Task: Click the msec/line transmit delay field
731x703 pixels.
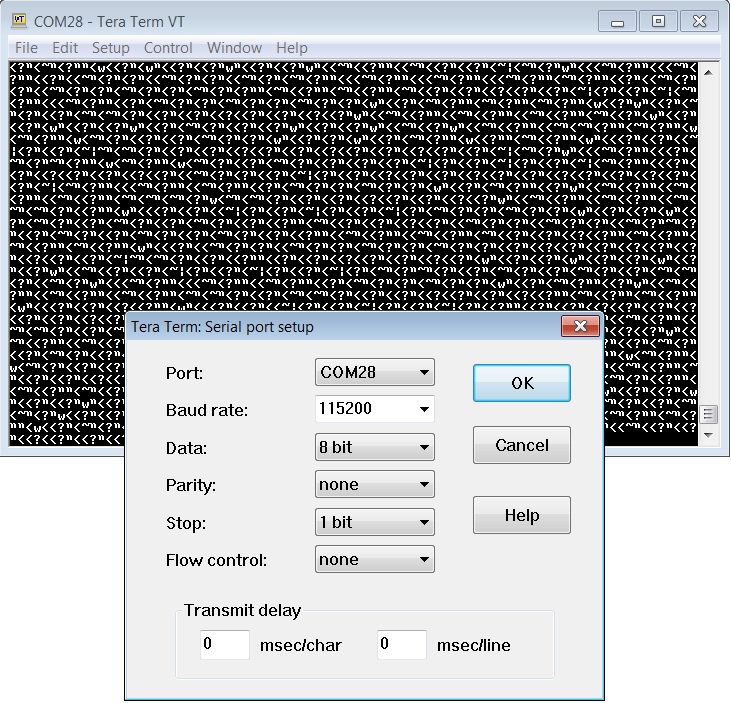Action: (402, 645)
